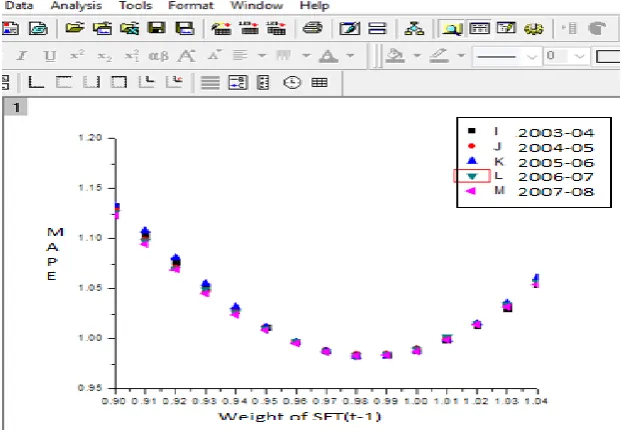The height and width of the screenshot is (430, 621).
Task: Click the Results Log magnifier icon
Action: tap(452, 29)
